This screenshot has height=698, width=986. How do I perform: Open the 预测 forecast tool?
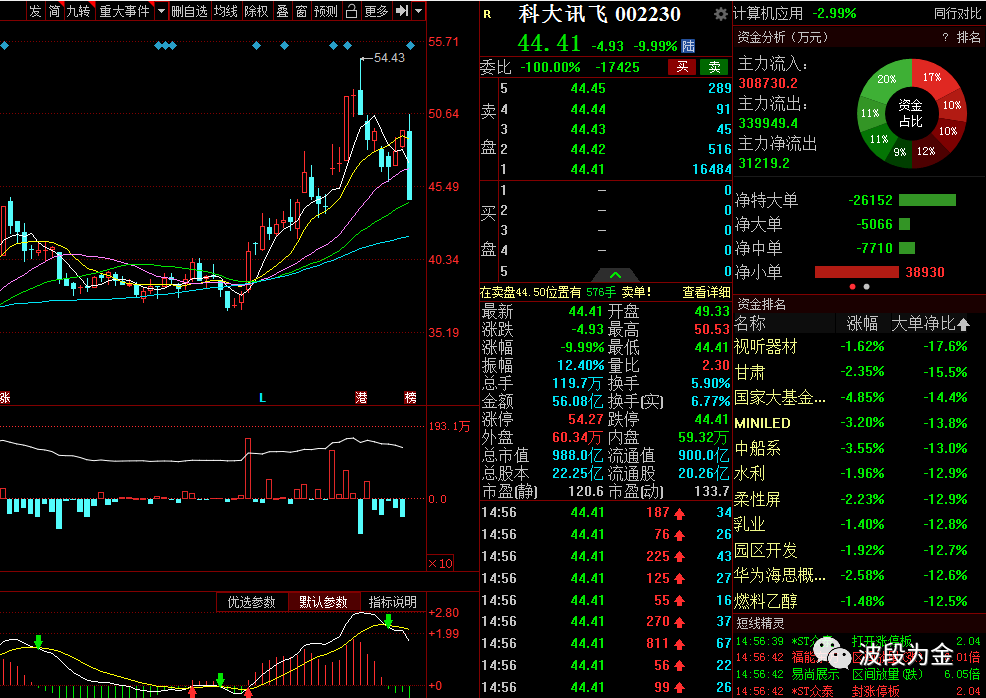pyautogui.click(x=326, y=11)
